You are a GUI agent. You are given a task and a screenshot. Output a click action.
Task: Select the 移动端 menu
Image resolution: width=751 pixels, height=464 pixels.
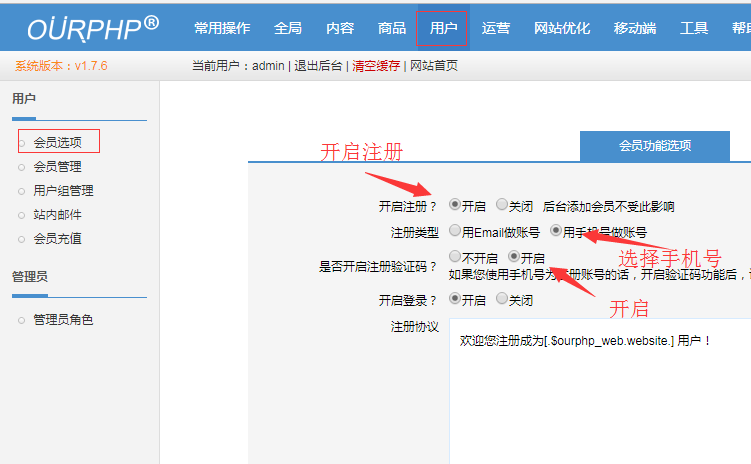tap(635, 28)
